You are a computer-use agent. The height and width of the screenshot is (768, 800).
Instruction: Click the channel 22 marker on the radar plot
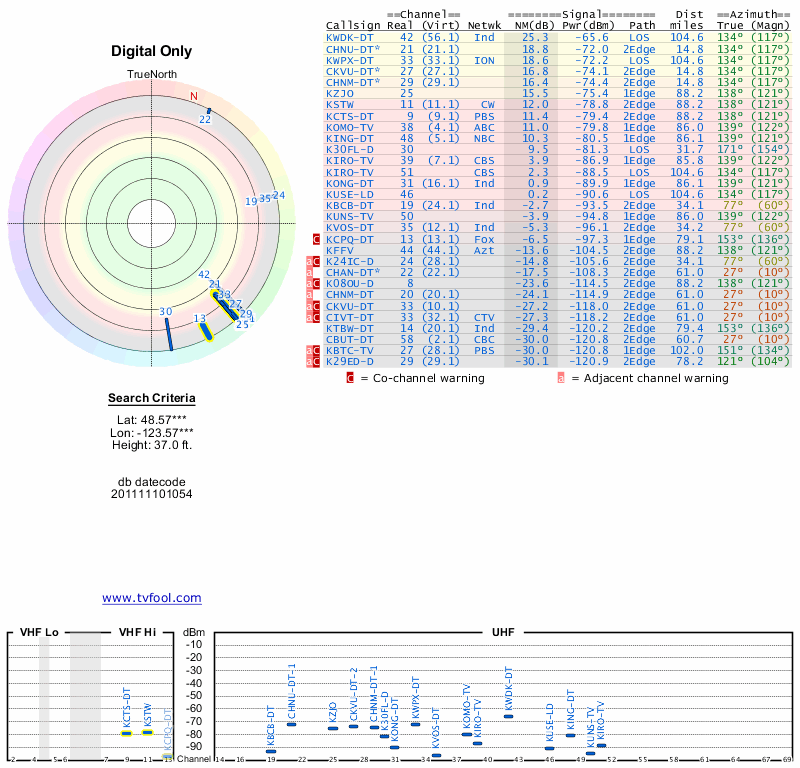pos(209,111)
